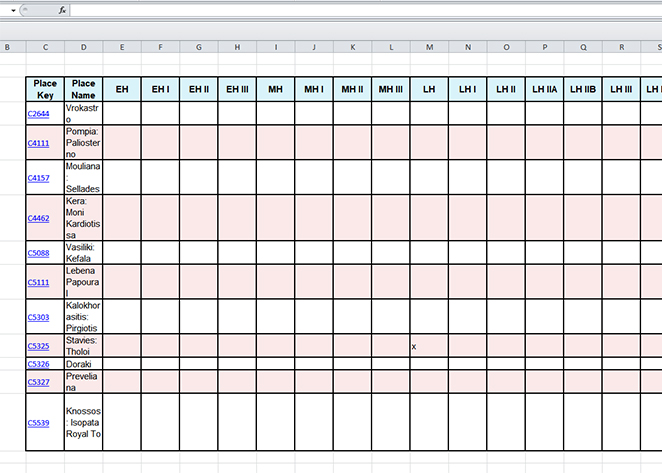Open the C5088 link for Vasiliki

coord(38,253)
